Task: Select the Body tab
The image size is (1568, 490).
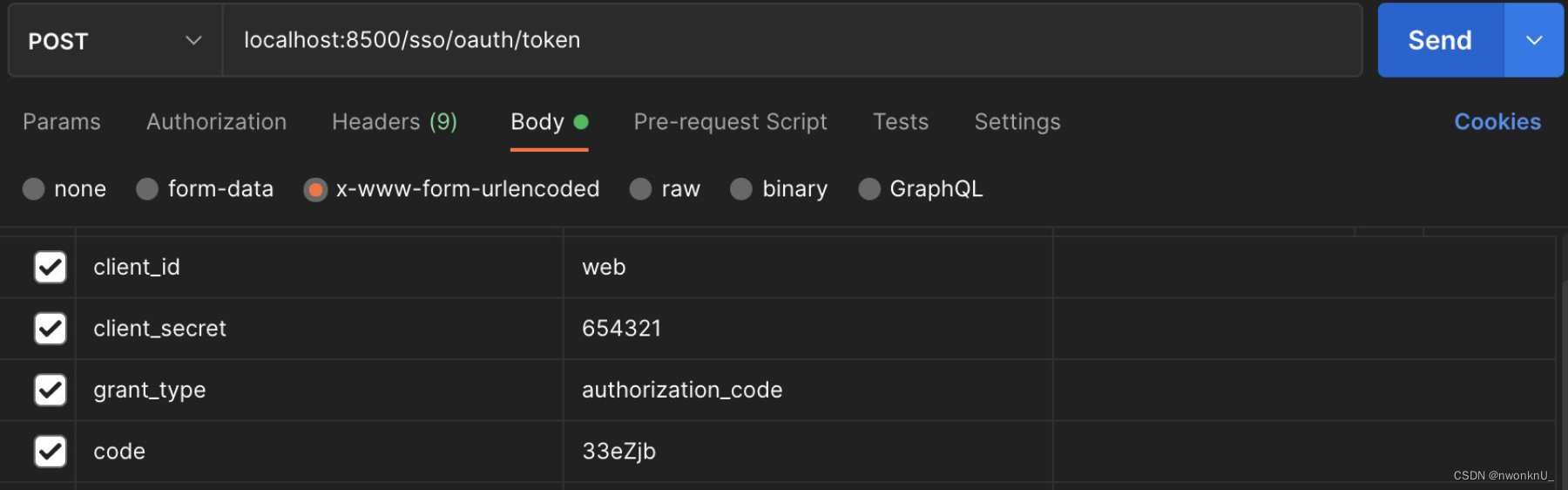Action: pos(549,121)
